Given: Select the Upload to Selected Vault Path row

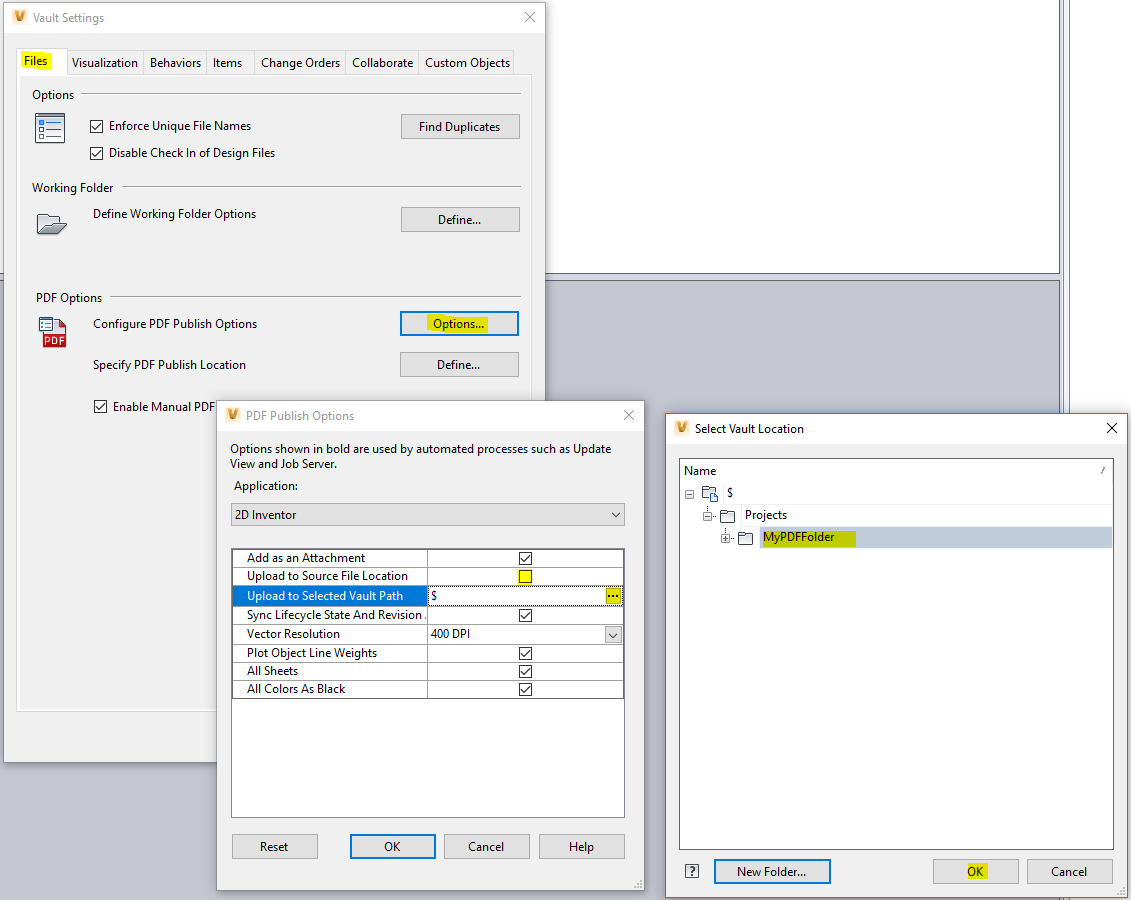Looking at the screenshot, I should [330, 596].
